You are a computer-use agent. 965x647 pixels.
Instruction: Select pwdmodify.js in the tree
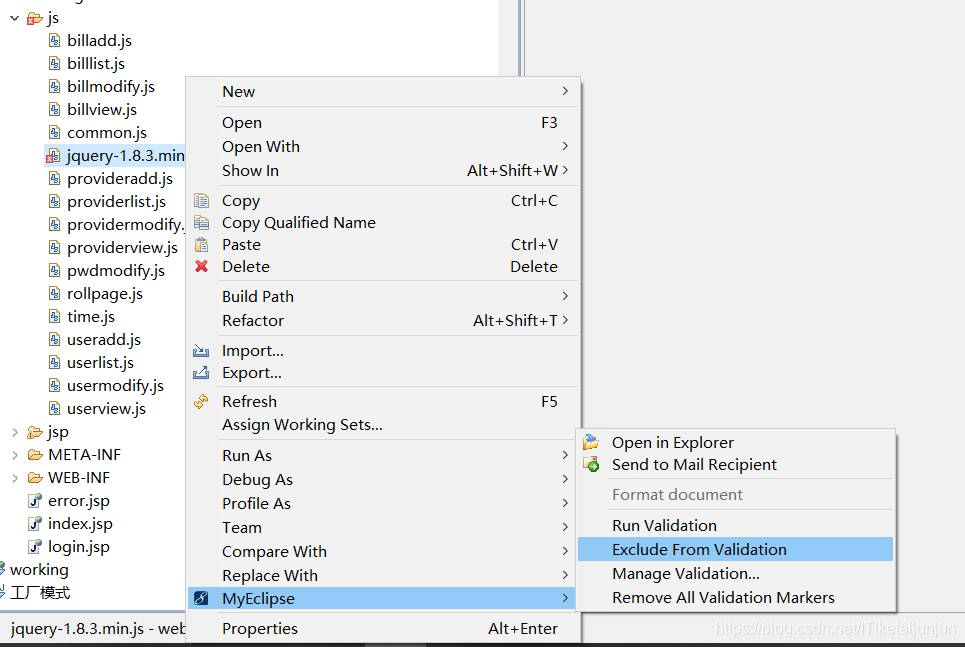tap(116, 271)
